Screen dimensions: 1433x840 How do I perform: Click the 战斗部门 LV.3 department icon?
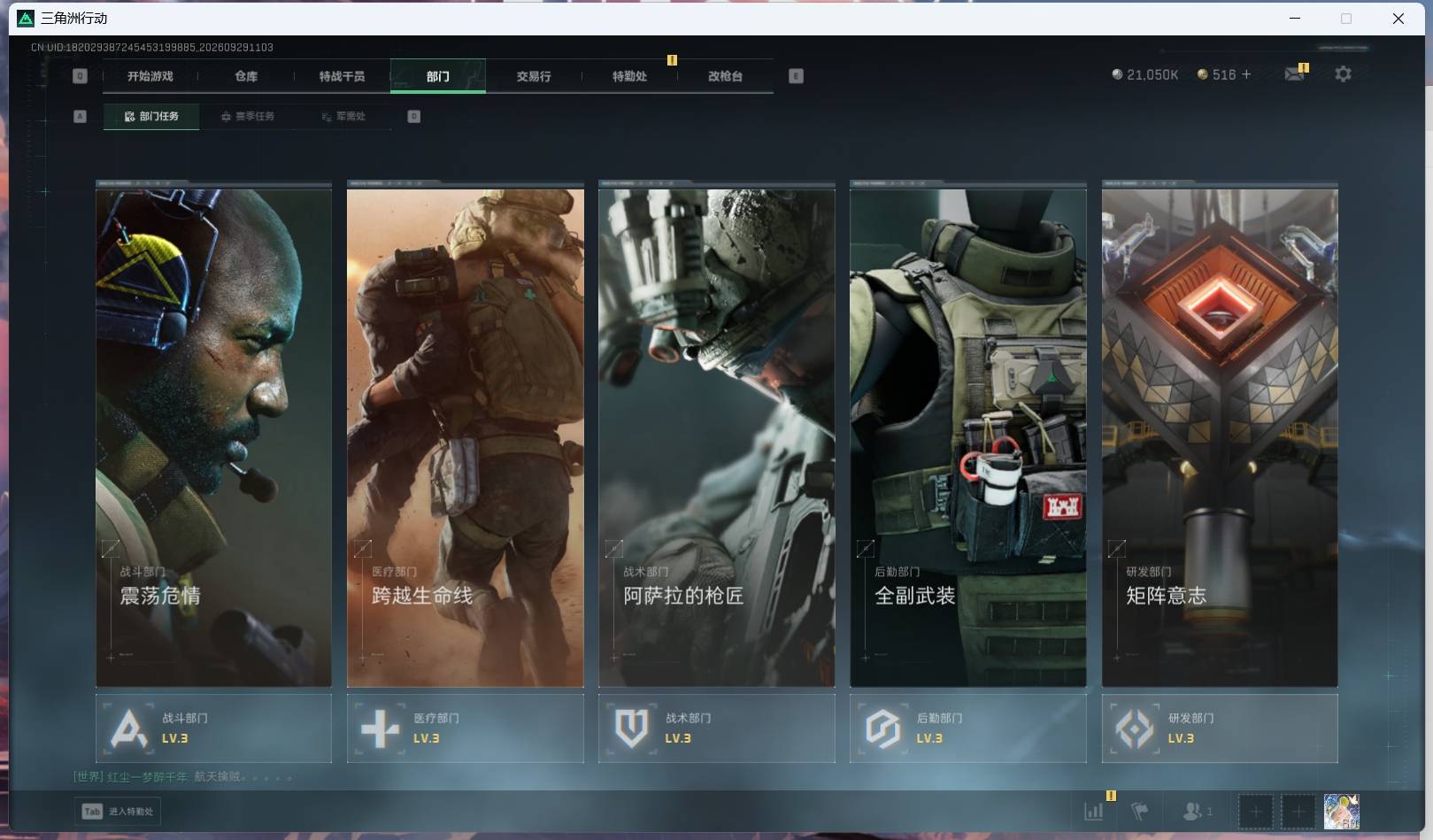click(129, 728)
